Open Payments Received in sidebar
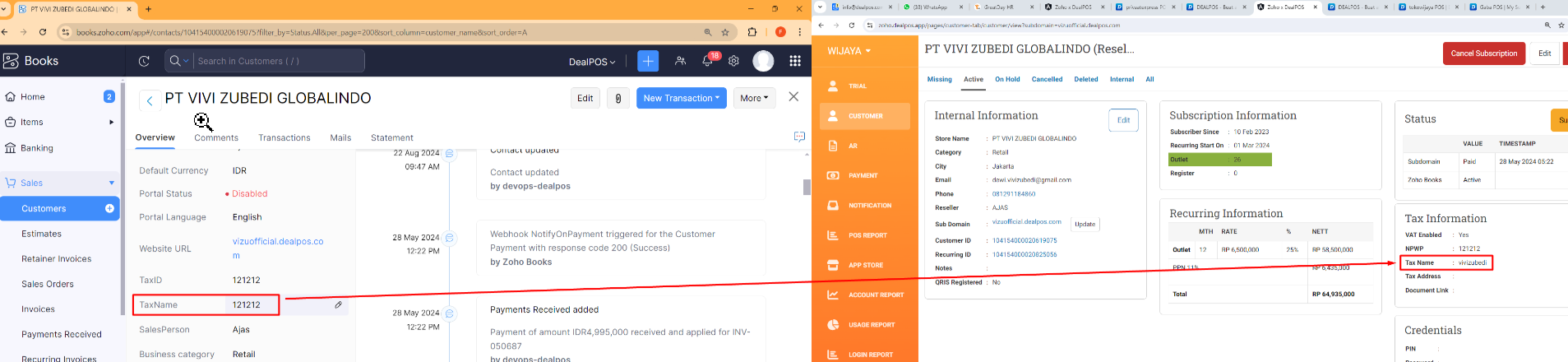The height and width of the screenshot is (362, 1568). 62,334
